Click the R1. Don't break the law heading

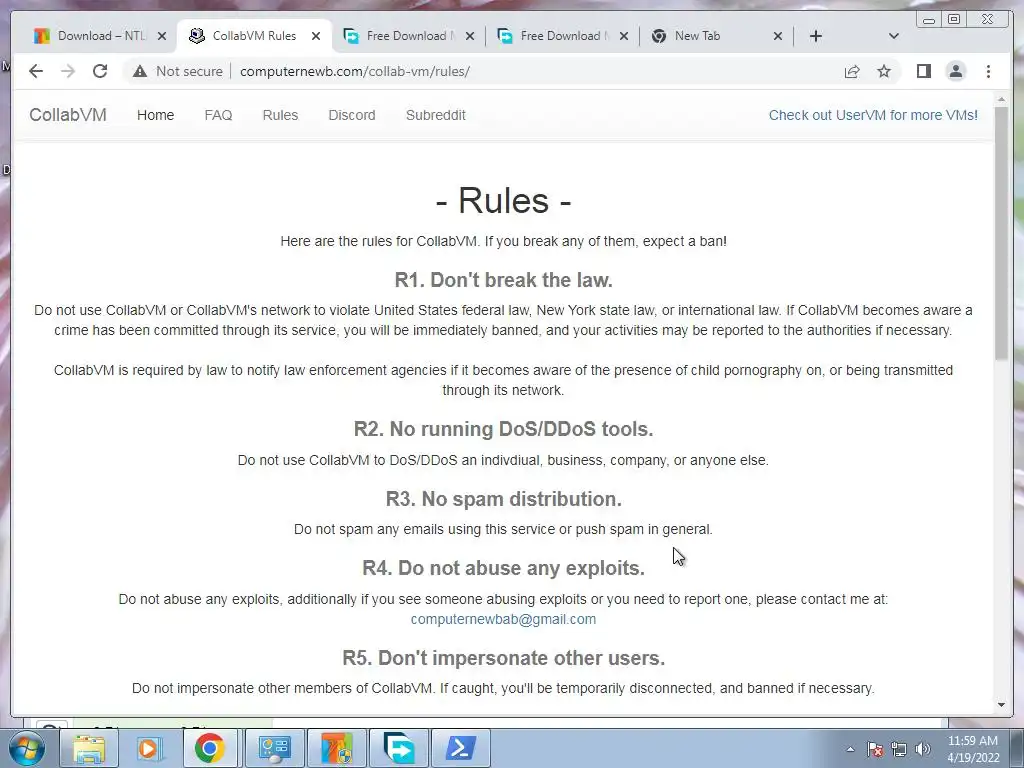(x=504, y=280)
